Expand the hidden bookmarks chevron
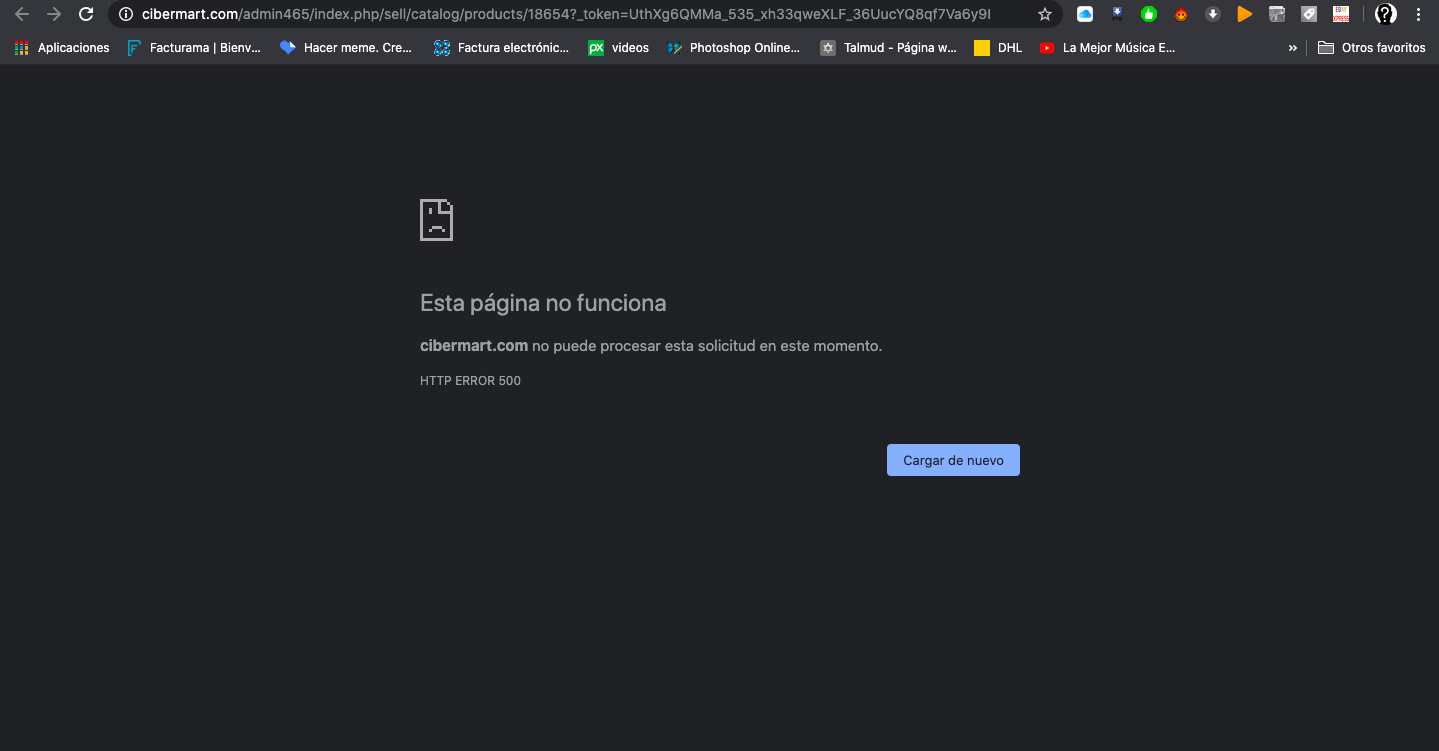Image resolution: width=1439 pixels, height=751 pixels. (x=1292, y=47)
